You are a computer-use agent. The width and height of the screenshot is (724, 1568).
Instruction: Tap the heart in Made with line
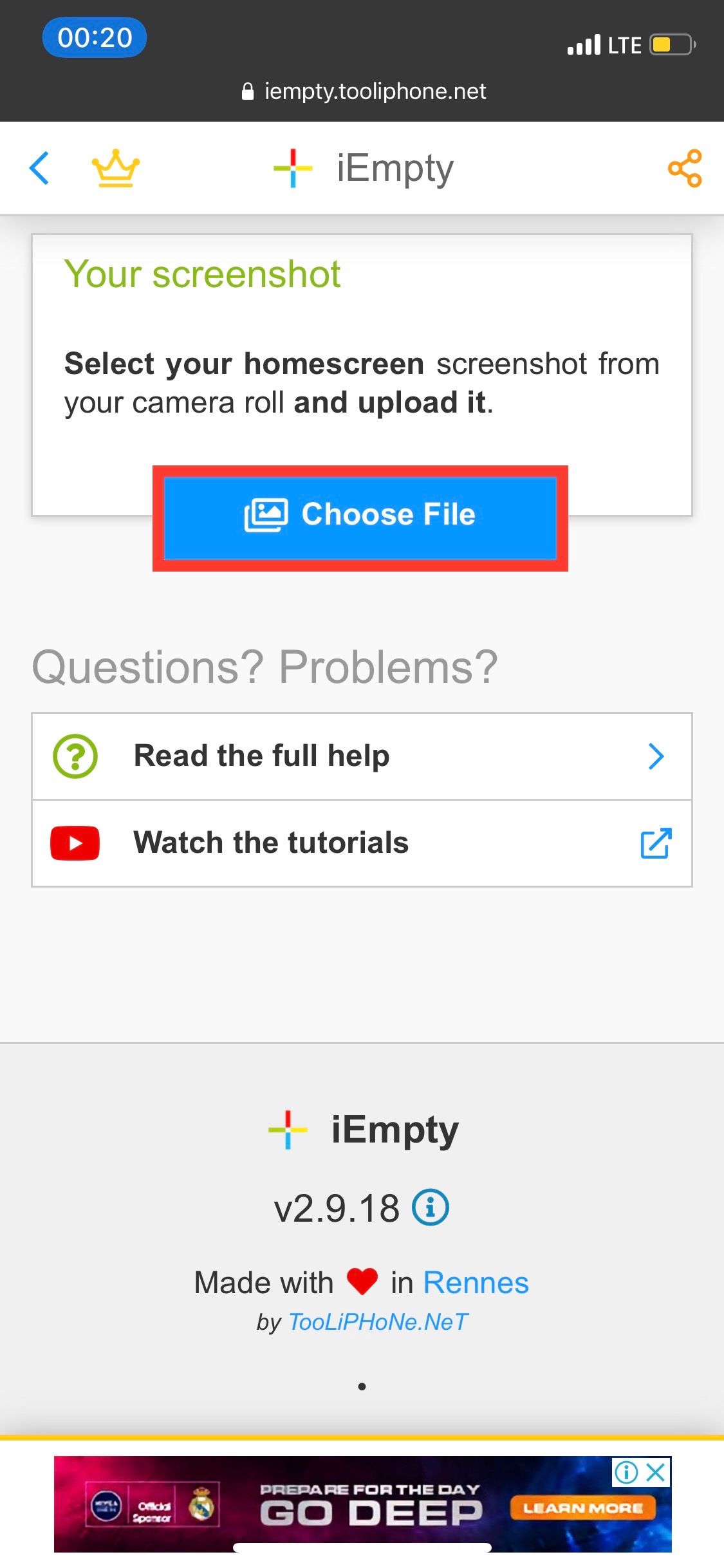tap(364, 1281)
